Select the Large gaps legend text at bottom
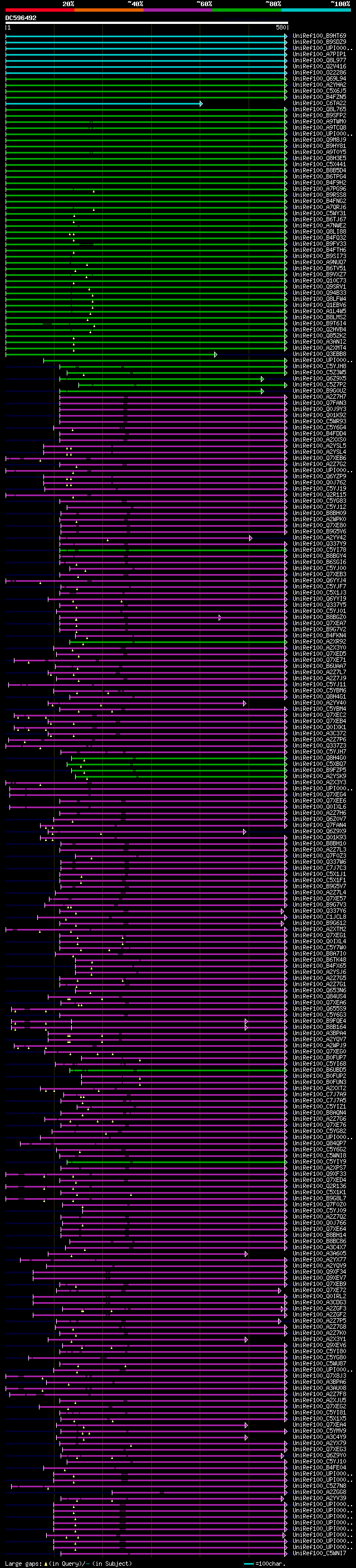The width and height of the screenshot is (356, 1568). click(68, 1564)
